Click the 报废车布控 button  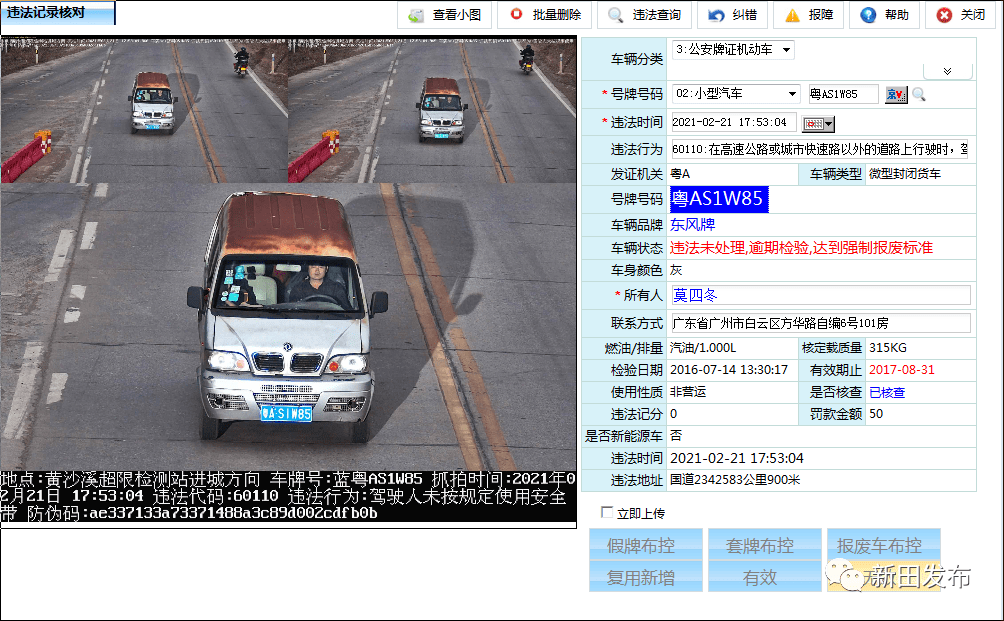[879, 546]
